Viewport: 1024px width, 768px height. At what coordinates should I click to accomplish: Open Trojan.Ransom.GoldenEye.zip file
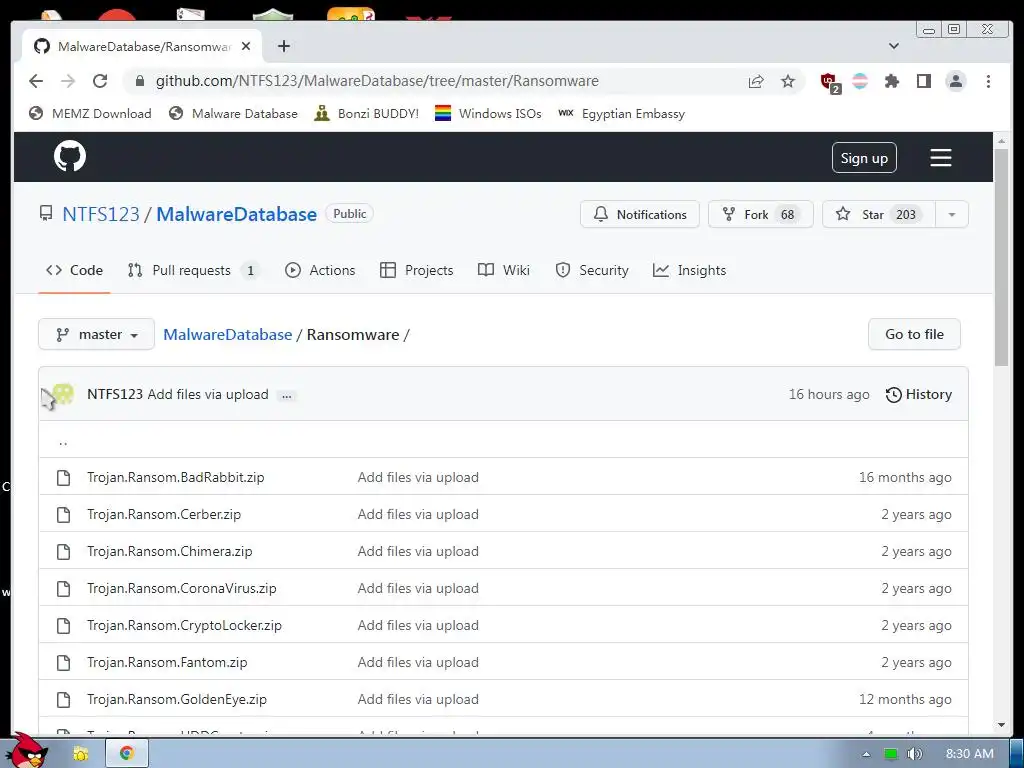[177, 699]
